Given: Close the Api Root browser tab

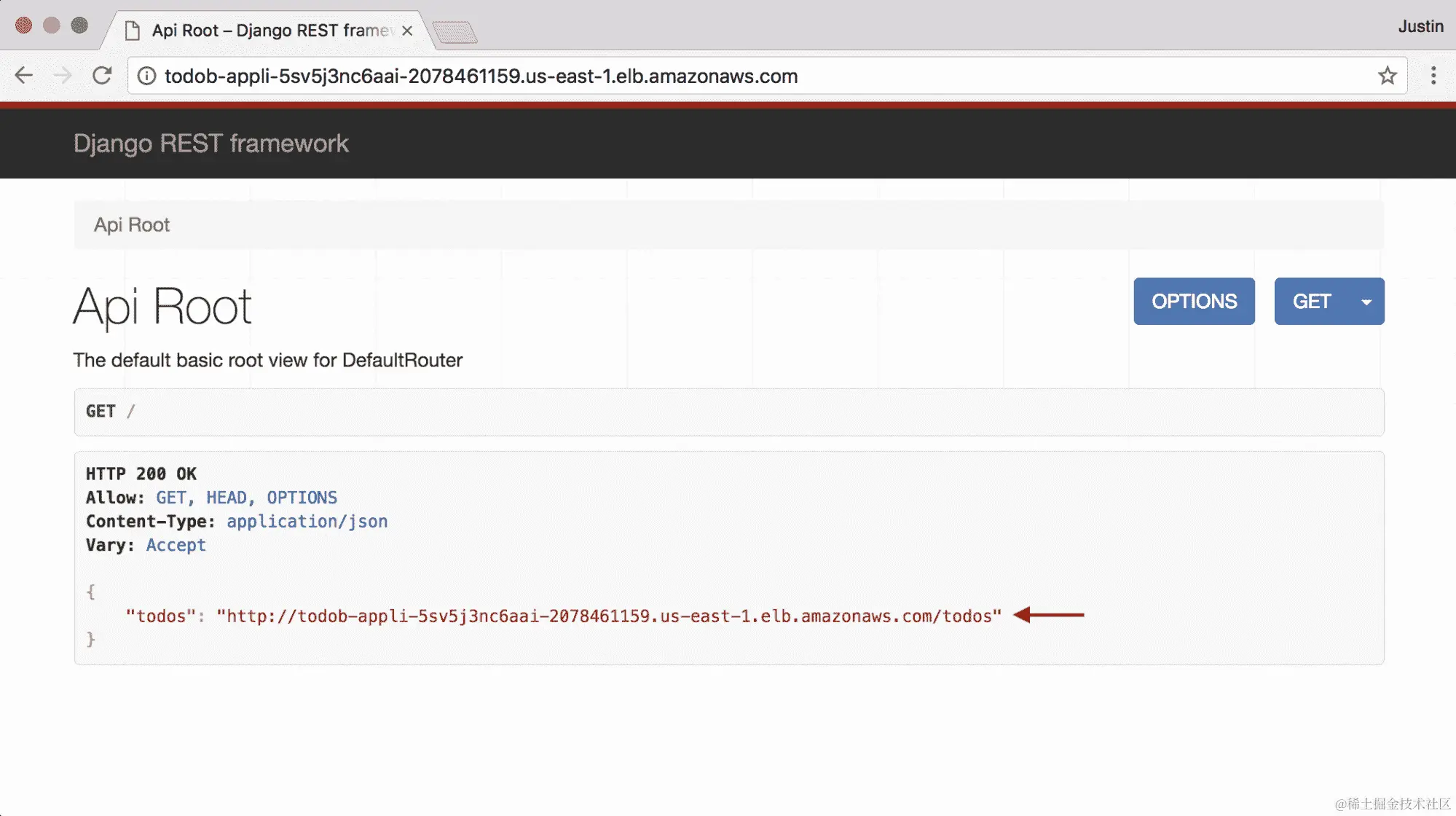Looking at the screenshot, I should tap(407, 31).
